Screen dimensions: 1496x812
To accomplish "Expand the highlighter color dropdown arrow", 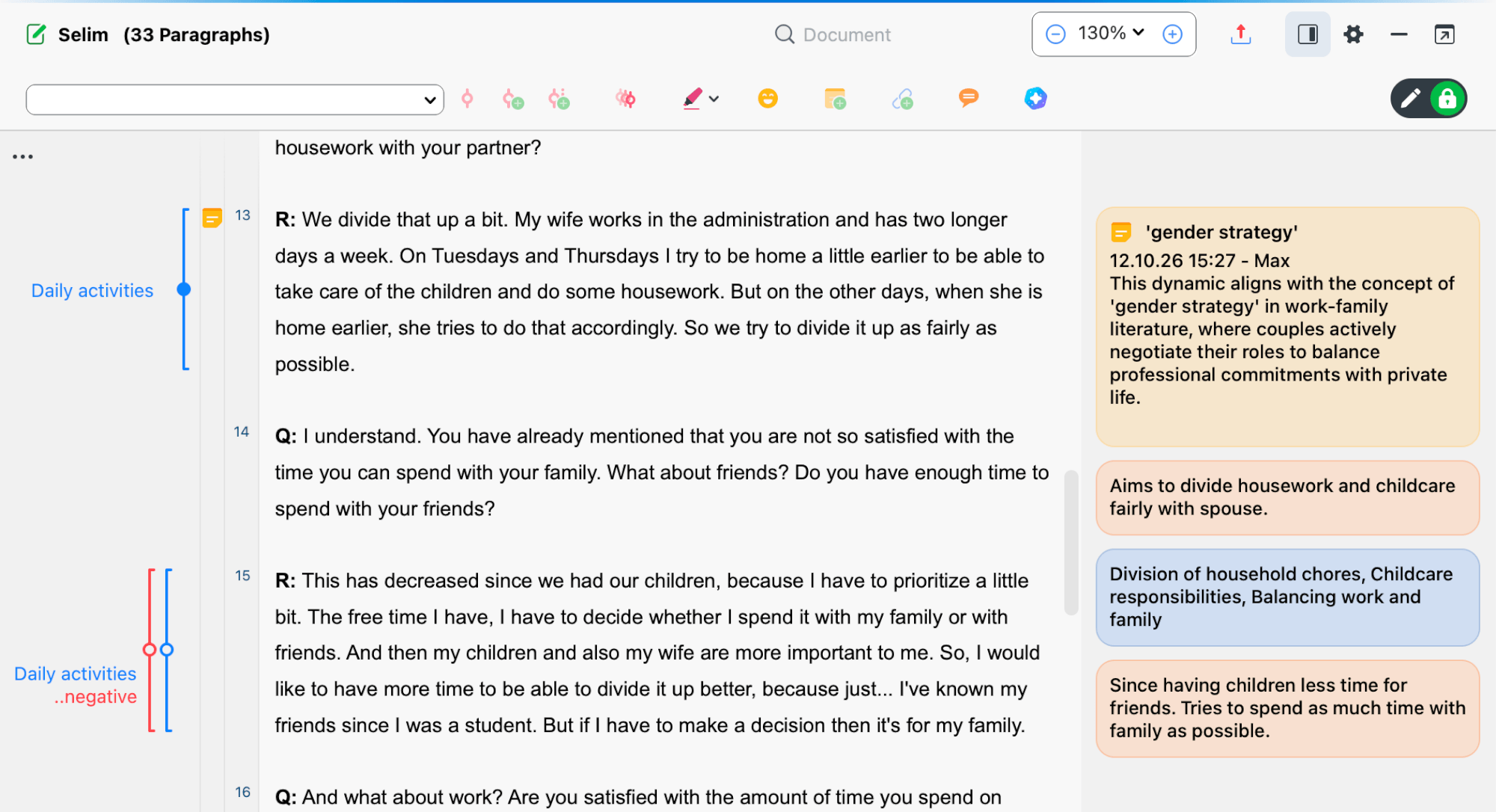I will [714, 99].
